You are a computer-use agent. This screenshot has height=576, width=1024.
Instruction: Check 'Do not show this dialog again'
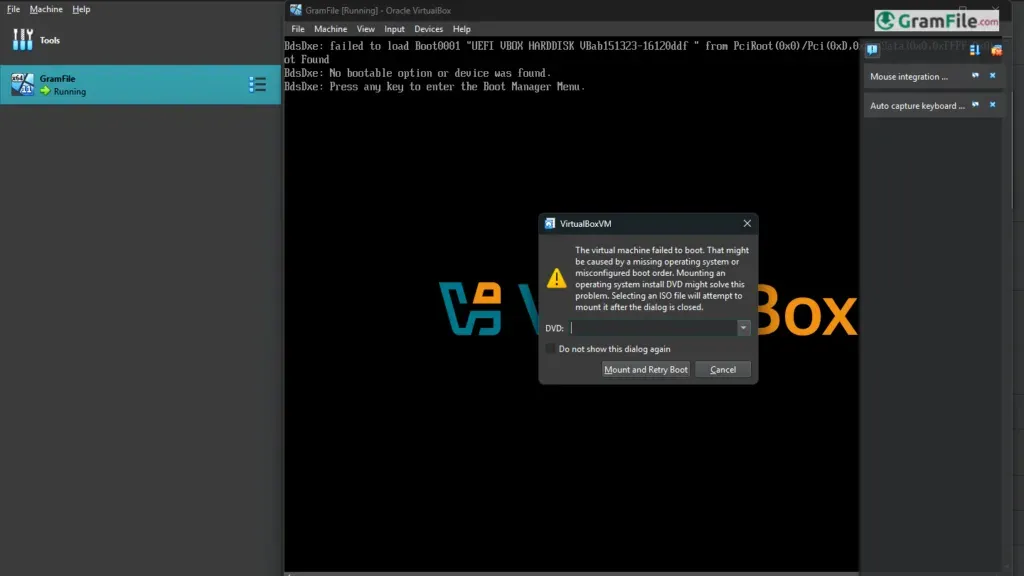(551, 349)
